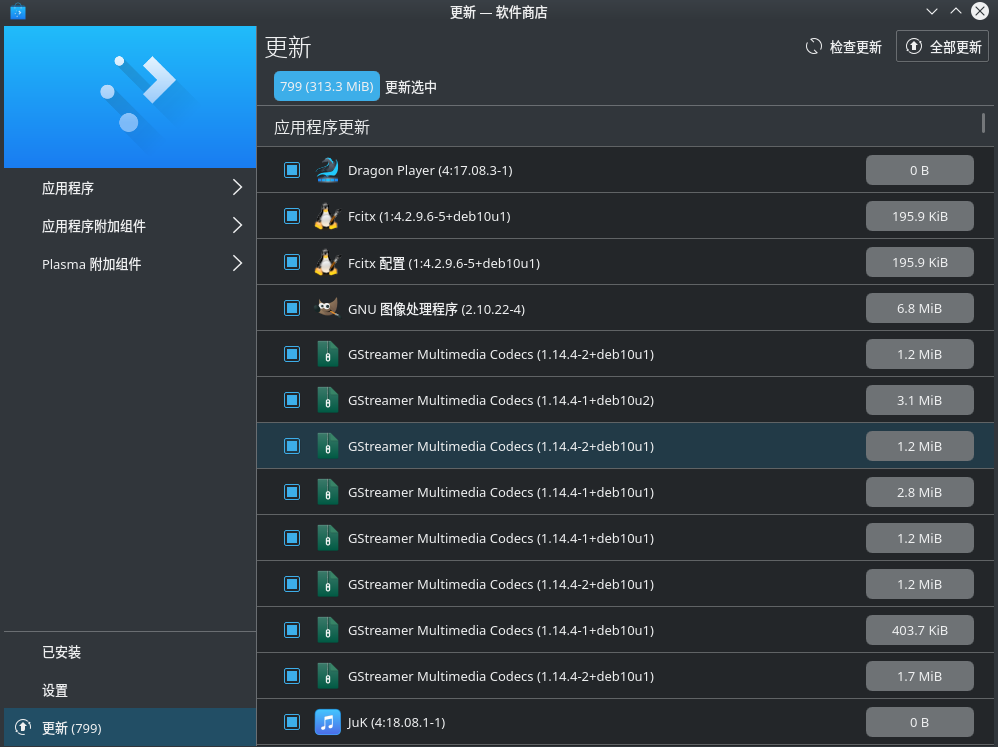Click the 6.8 MiB size button for GIMP
Viewport: 998px width, 747px height.
[x=919, y=308]
